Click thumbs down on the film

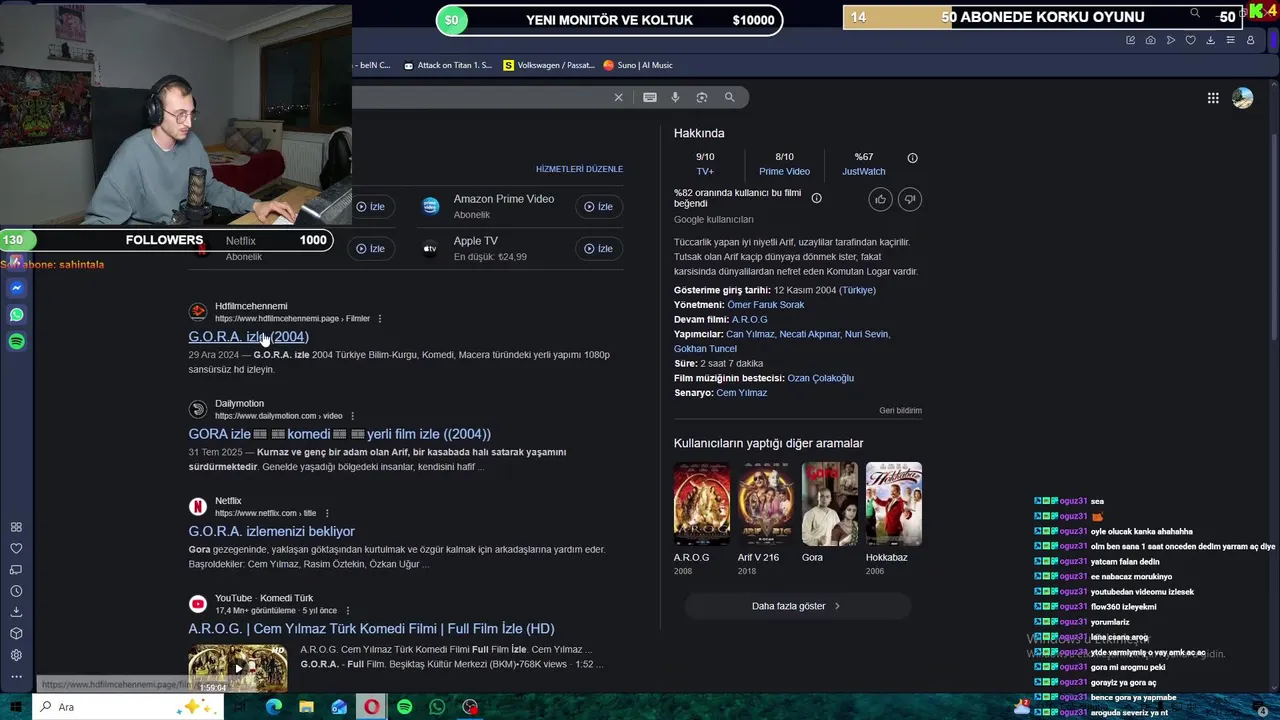[x=909, y=199]
